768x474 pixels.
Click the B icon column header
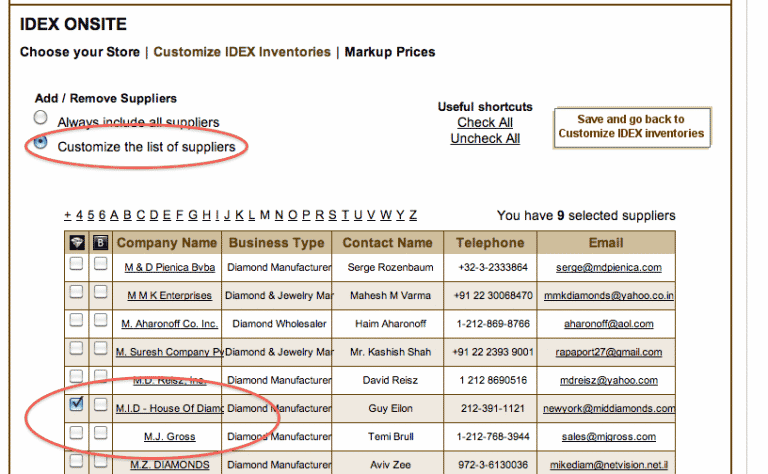(x=100, y=242)
